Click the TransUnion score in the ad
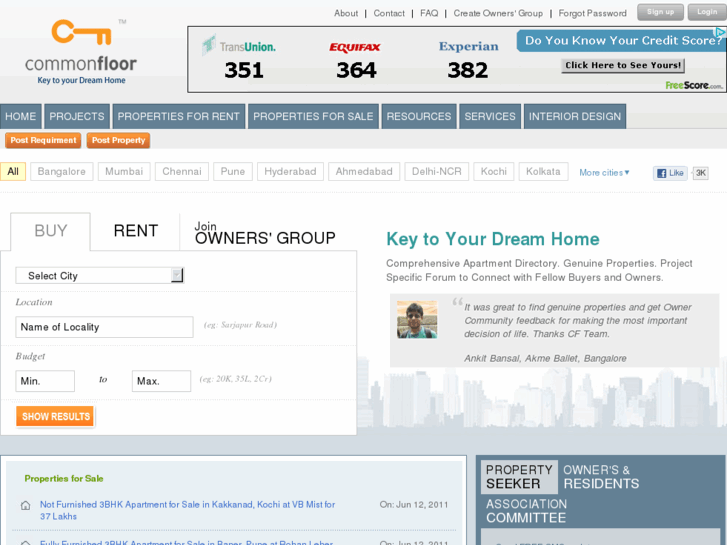This screenshot has width=727, height=545. pyautogui.click(x=244, y=71)
